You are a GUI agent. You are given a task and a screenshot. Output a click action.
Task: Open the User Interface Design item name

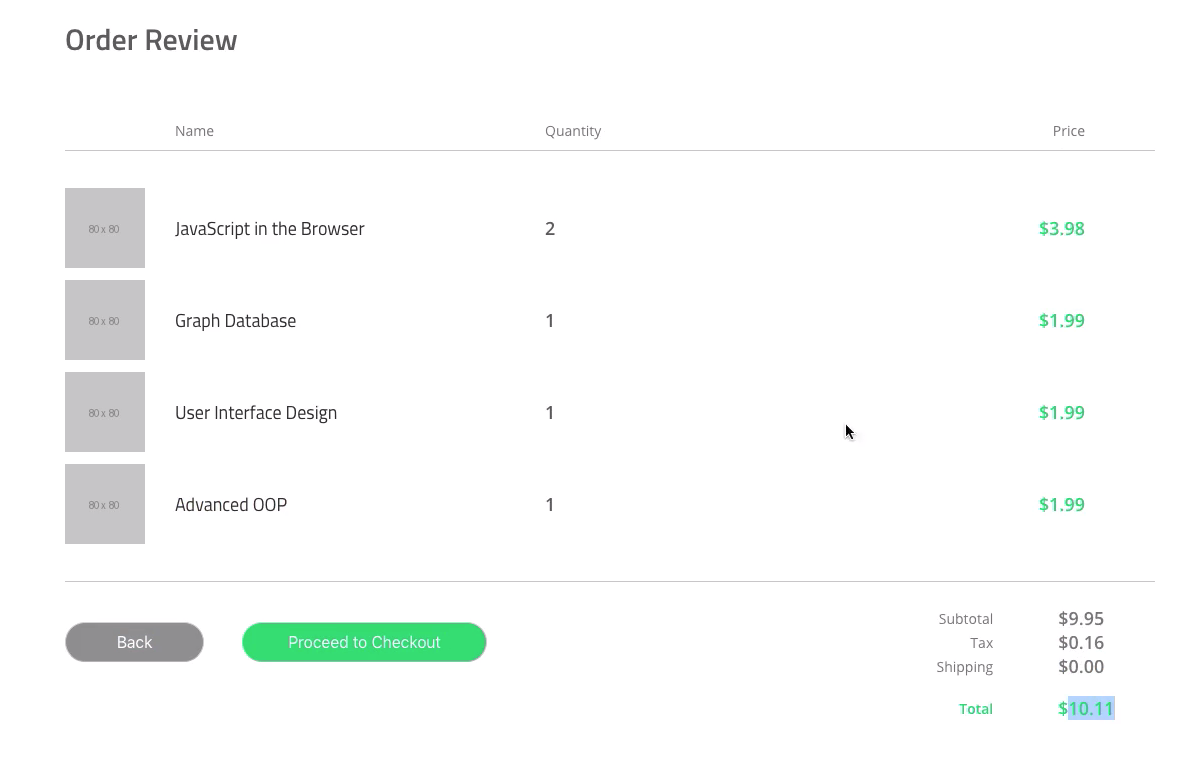[x=256, y=413]
